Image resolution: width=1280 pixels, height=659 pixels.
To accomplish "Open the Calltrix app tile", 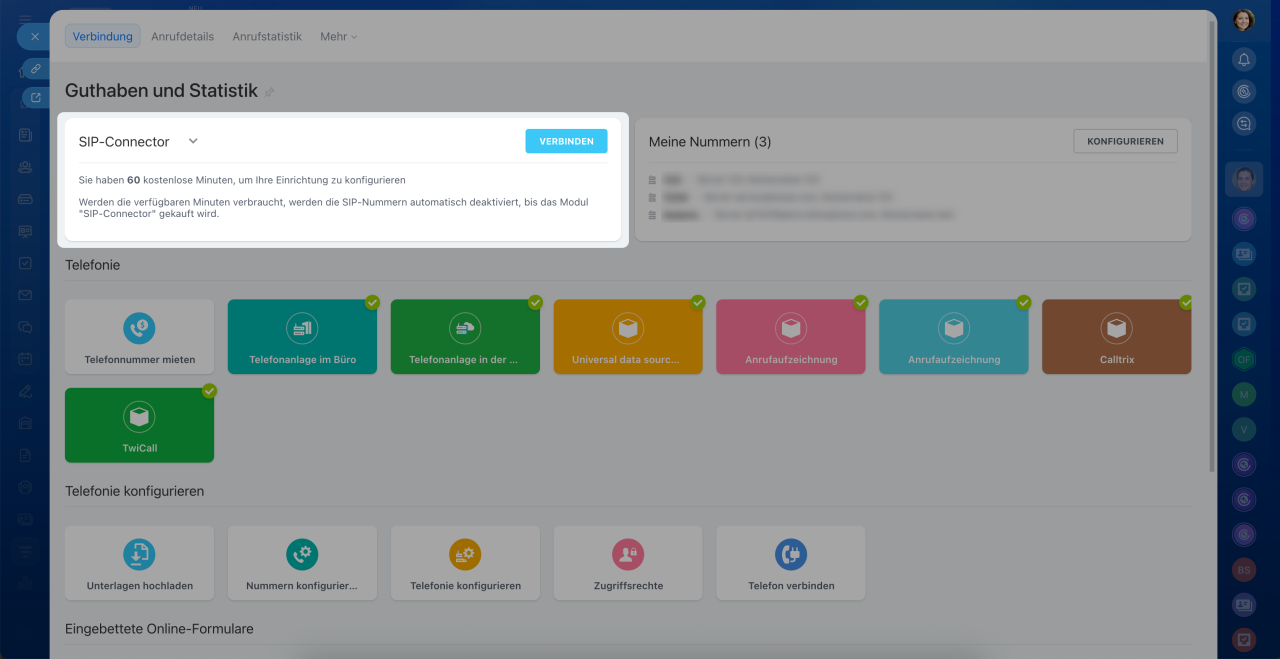I will click(1116, 337).
